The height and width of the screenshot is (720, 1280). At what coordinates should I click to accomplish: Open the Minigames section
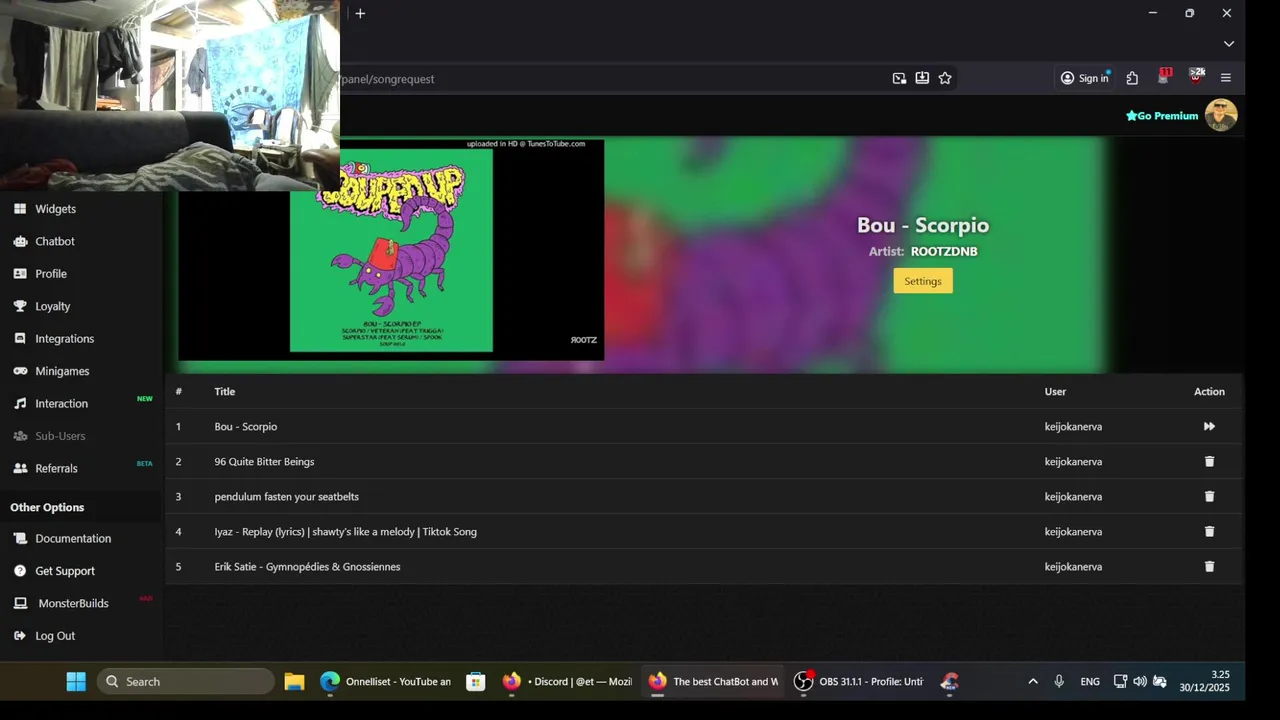pos(62,371)
